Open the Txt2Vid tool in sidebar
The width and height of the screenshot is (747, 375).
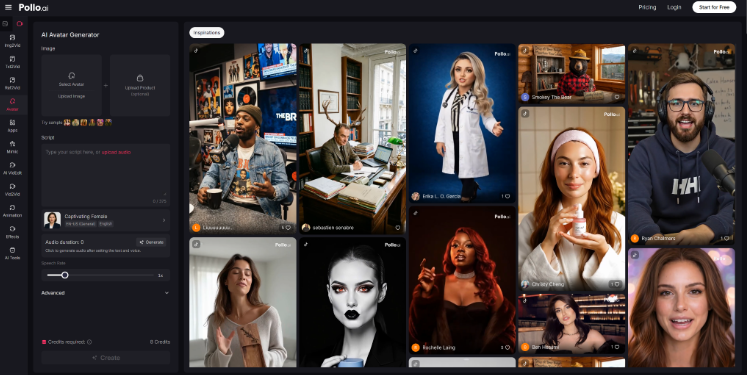point(12,62)
